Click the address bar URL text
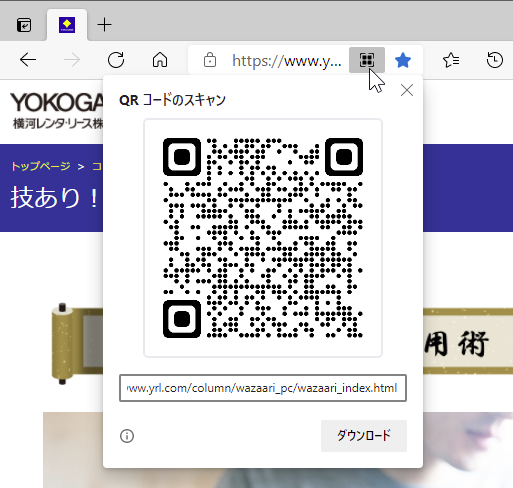This screenshot has width=513, height=488. click(287, 61)
